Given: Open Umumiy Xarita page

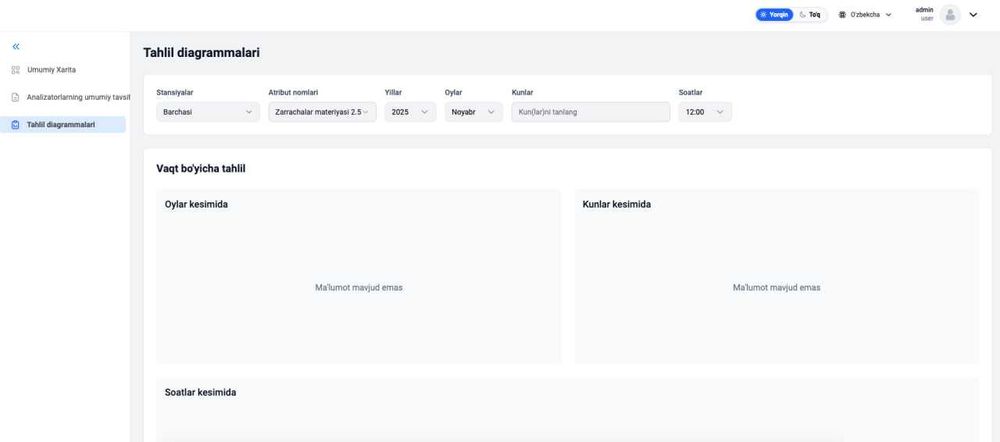Looking at the screenshot, I should [x=51, y=70].
